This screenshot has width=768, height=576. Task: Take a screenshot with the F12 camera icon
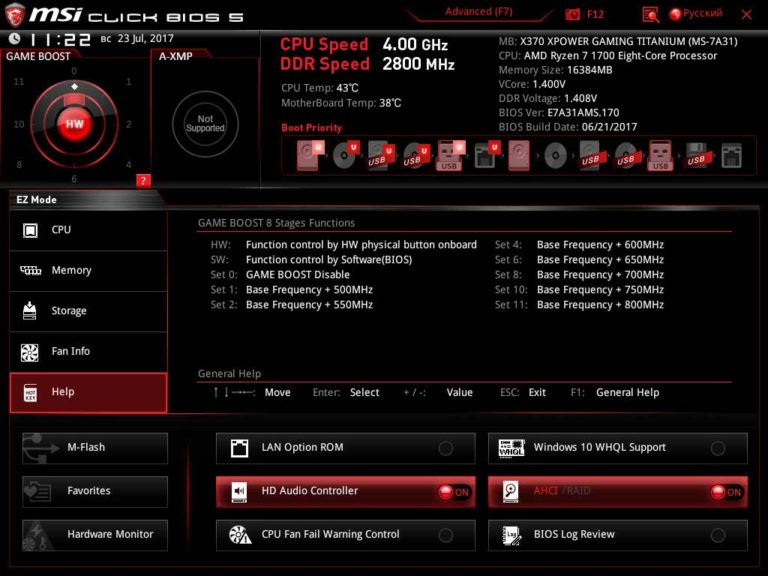573,15
